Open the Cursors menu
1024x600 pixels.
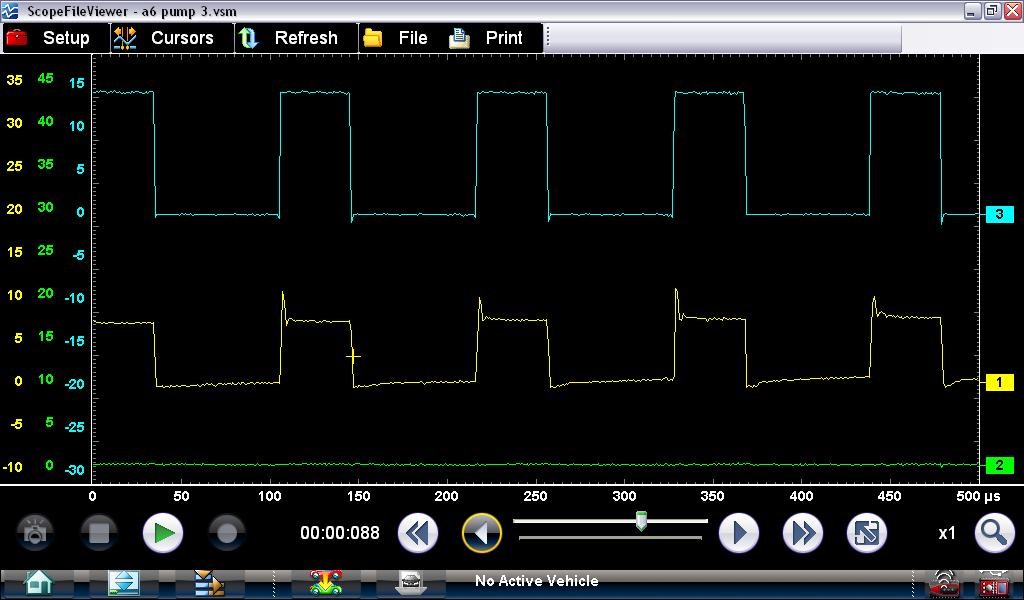point(165,38)
